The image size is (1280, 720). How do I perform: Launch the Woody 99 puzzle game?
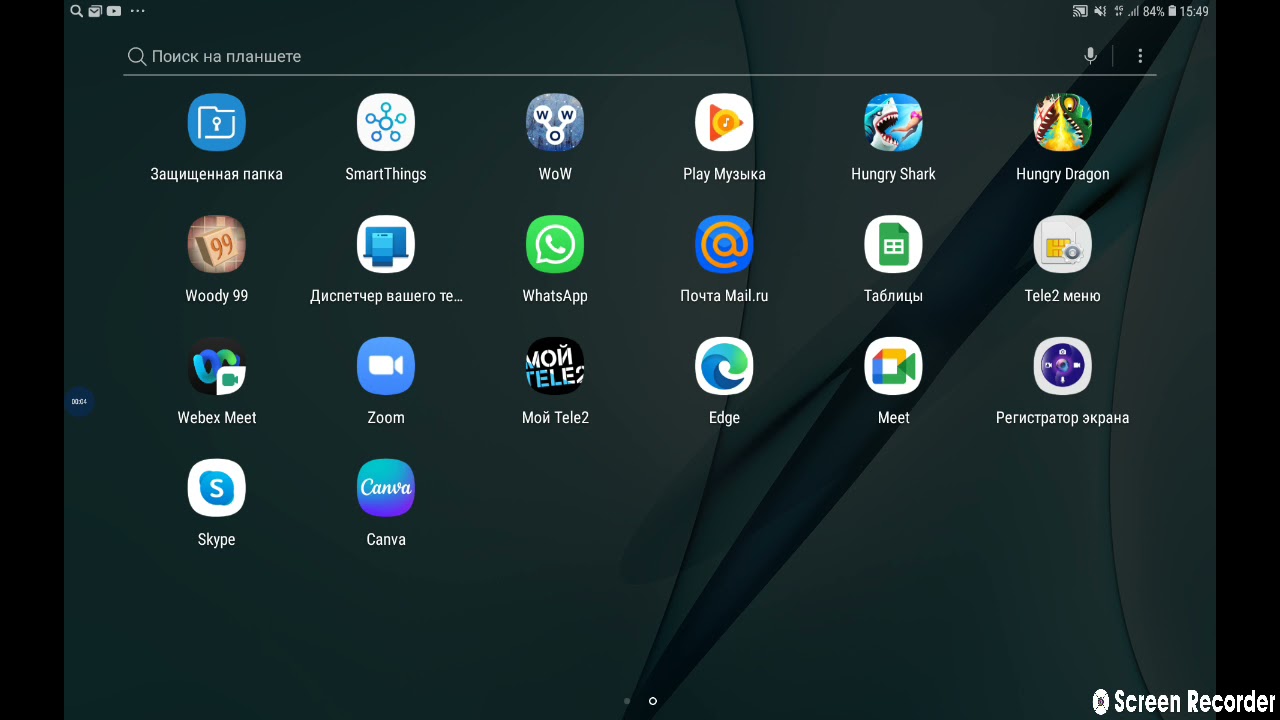coord(216,245)
